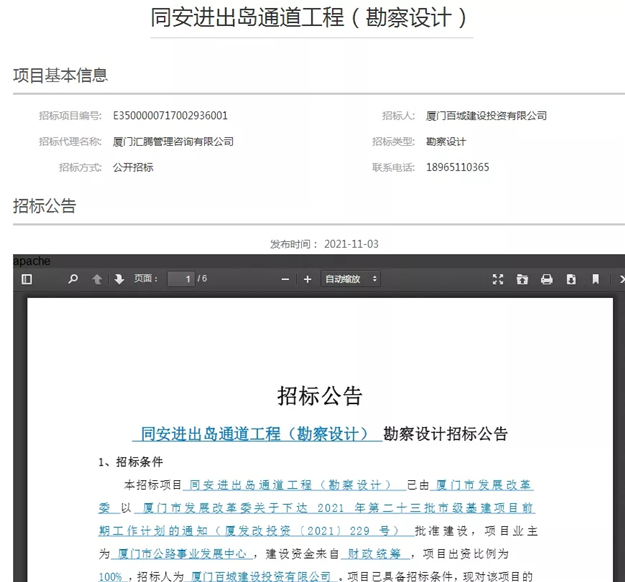This screenshot has height=582, width=625.
Task: Click the 项目基本信息 section heading
Action: click(x=60, y=75)
